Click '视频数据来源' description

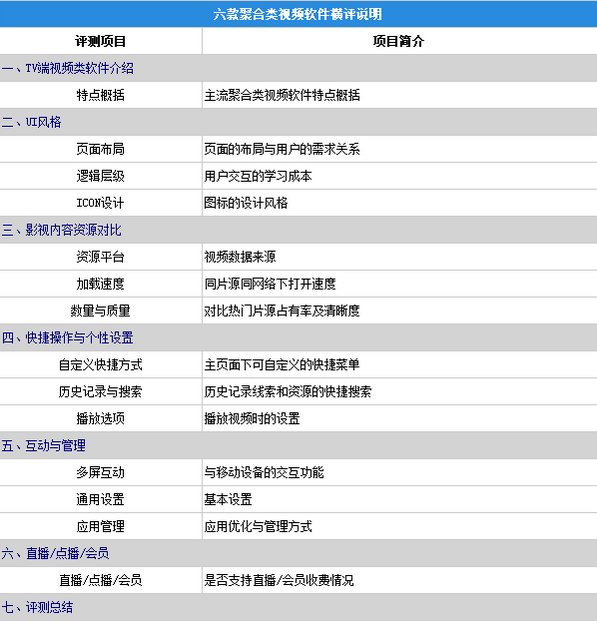click(x=240, y=257)
